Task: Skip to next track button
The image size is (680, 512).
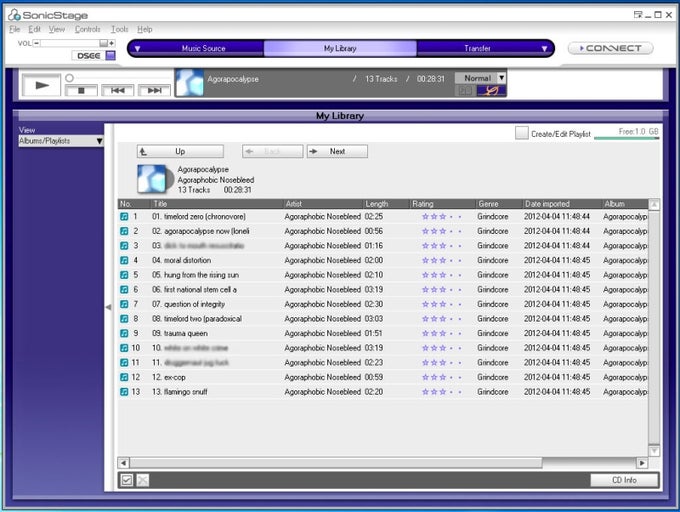Action: pyautogui.click(x=154, y=91)
